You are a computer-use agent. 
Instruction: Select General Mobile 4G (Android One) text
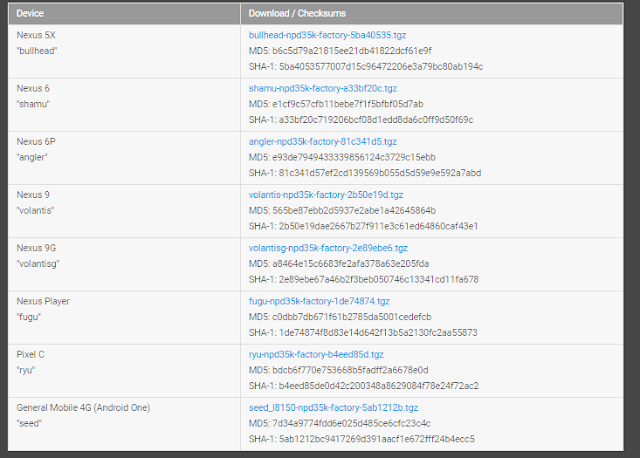[x=83, y=407]
